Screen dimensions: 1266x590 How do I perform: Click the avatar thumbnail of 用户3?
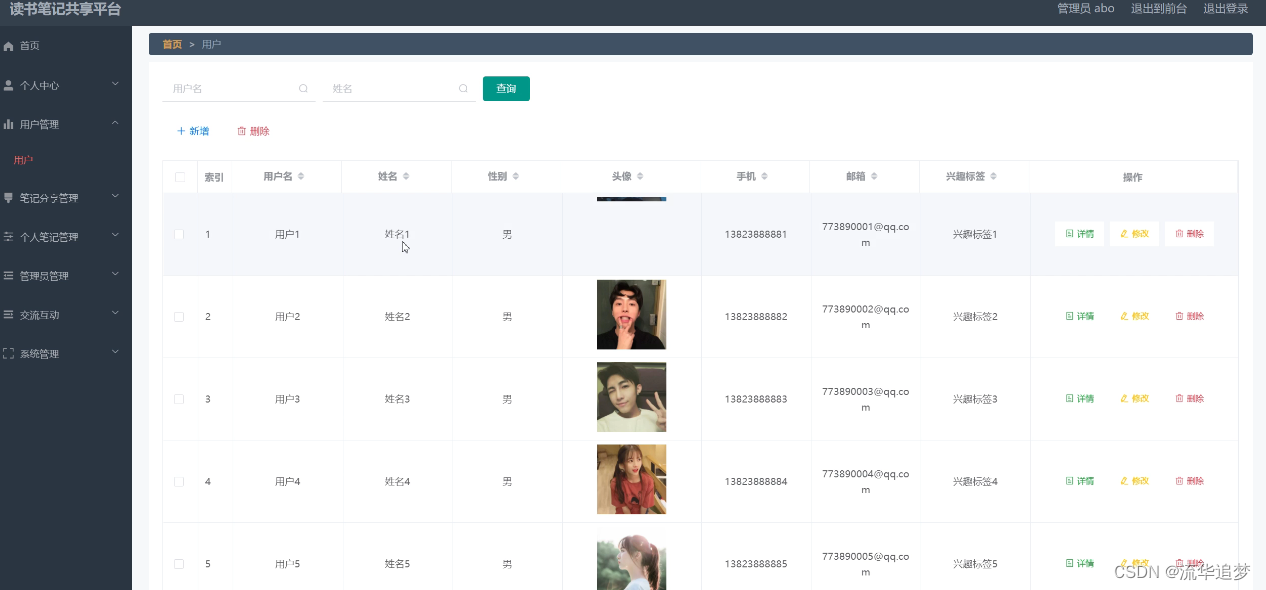pos(631,397)
